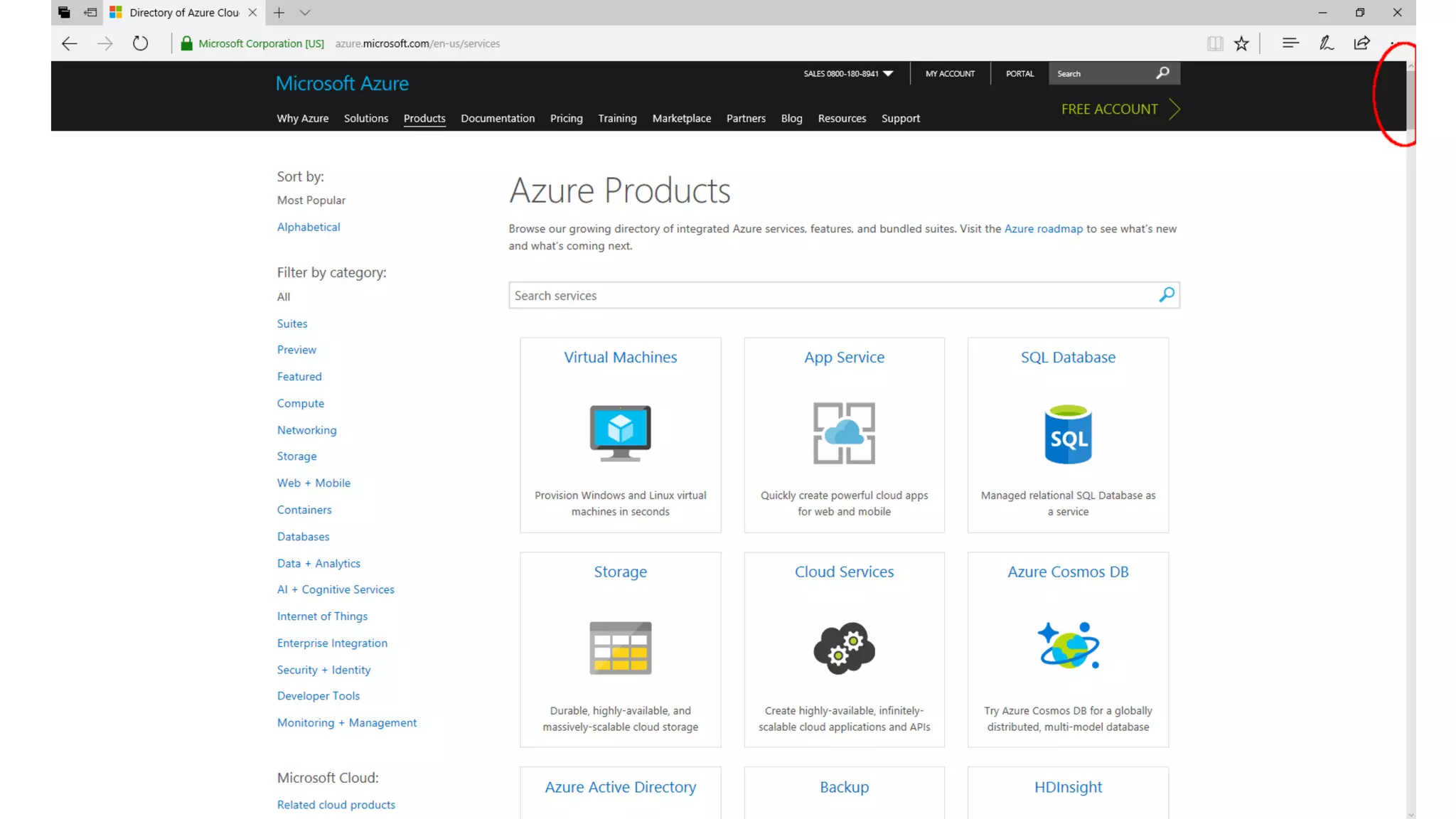Click magnifier icon in Search services box
1456x819 pixels.
pyautogui.click(x=1166, y=295)
